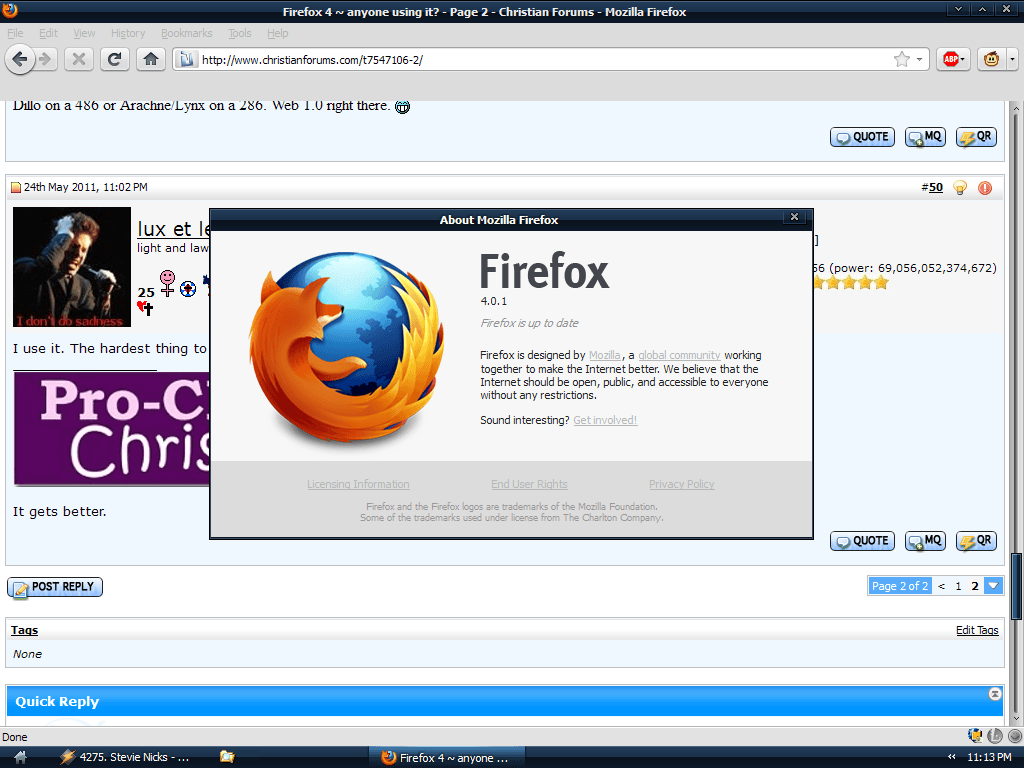Click the grey circular status bar icon beside the smiley

[x=995, y=736]
